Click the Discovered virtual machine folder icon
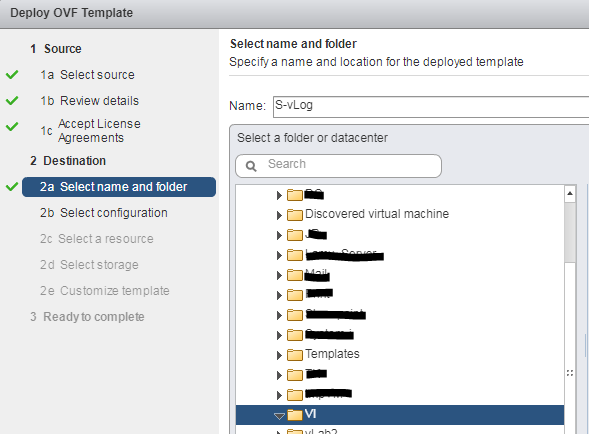 click(295, 215)
